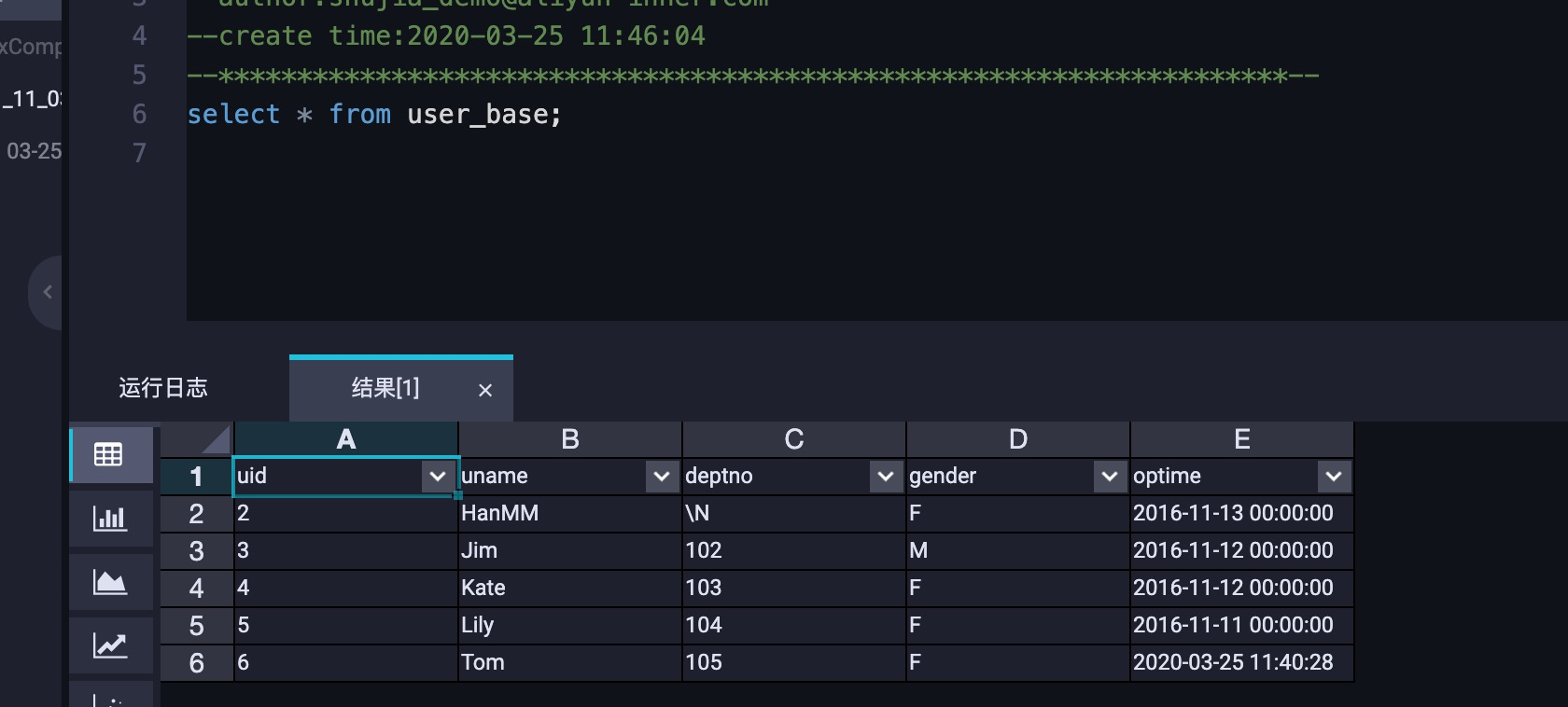Select column A header
Image resolution: width=1568 pixels, height=707 pixels.
345,439
